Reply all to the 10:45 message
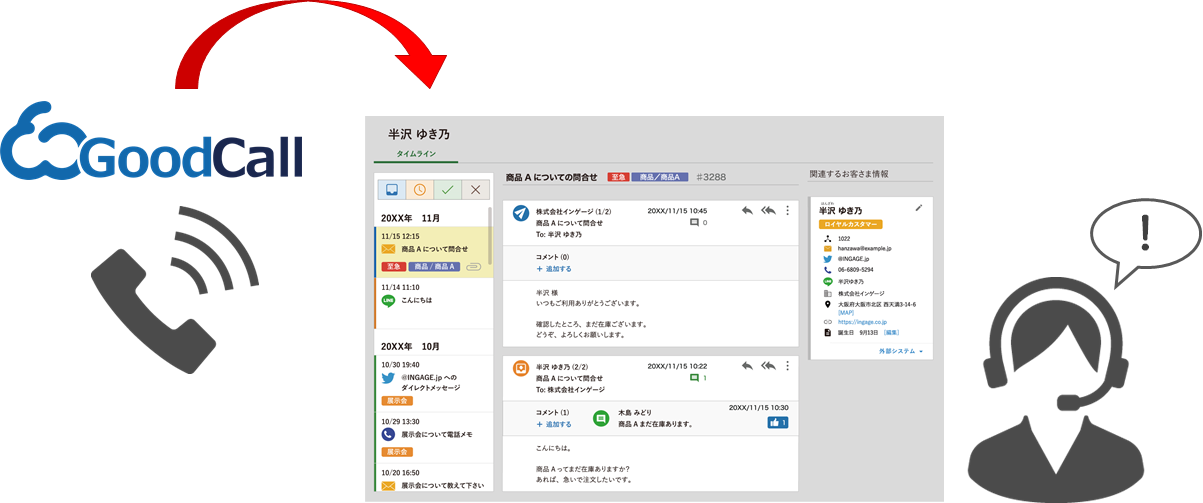Image resolution: width=1203 pixels, height=503 pixels. (768, 211)
